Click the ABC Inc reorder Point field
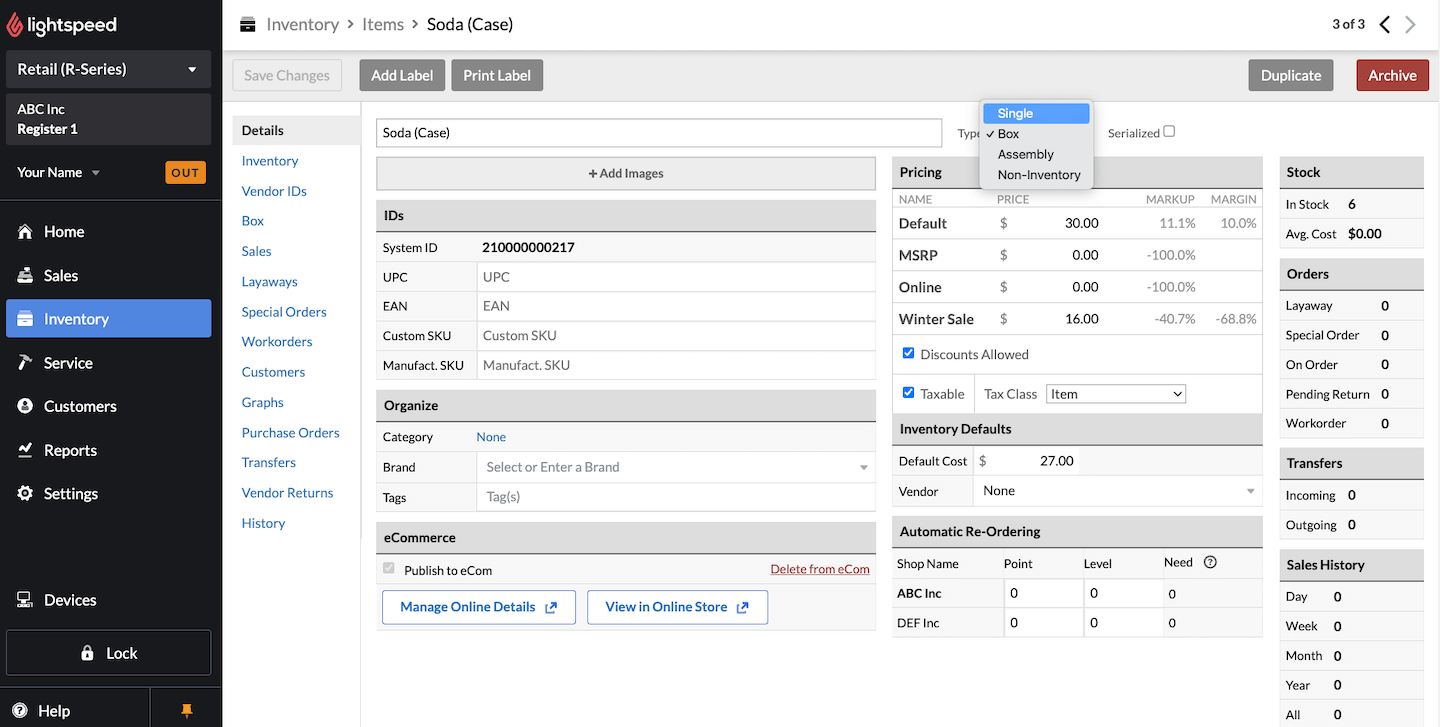 [x=1043, y=593]
